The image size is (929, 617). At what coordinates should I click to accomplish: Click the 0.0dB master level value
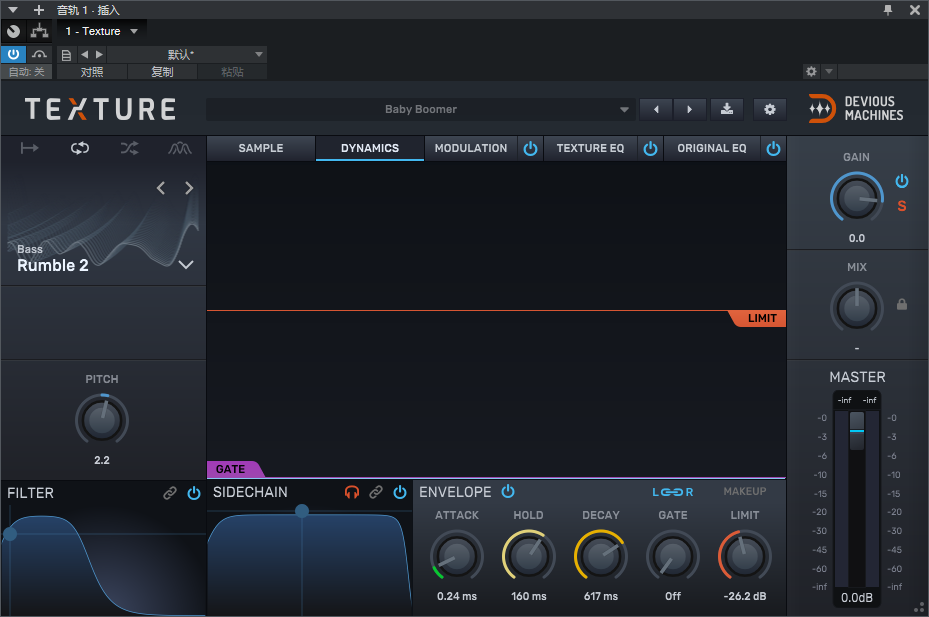click(x=857, y=597)
